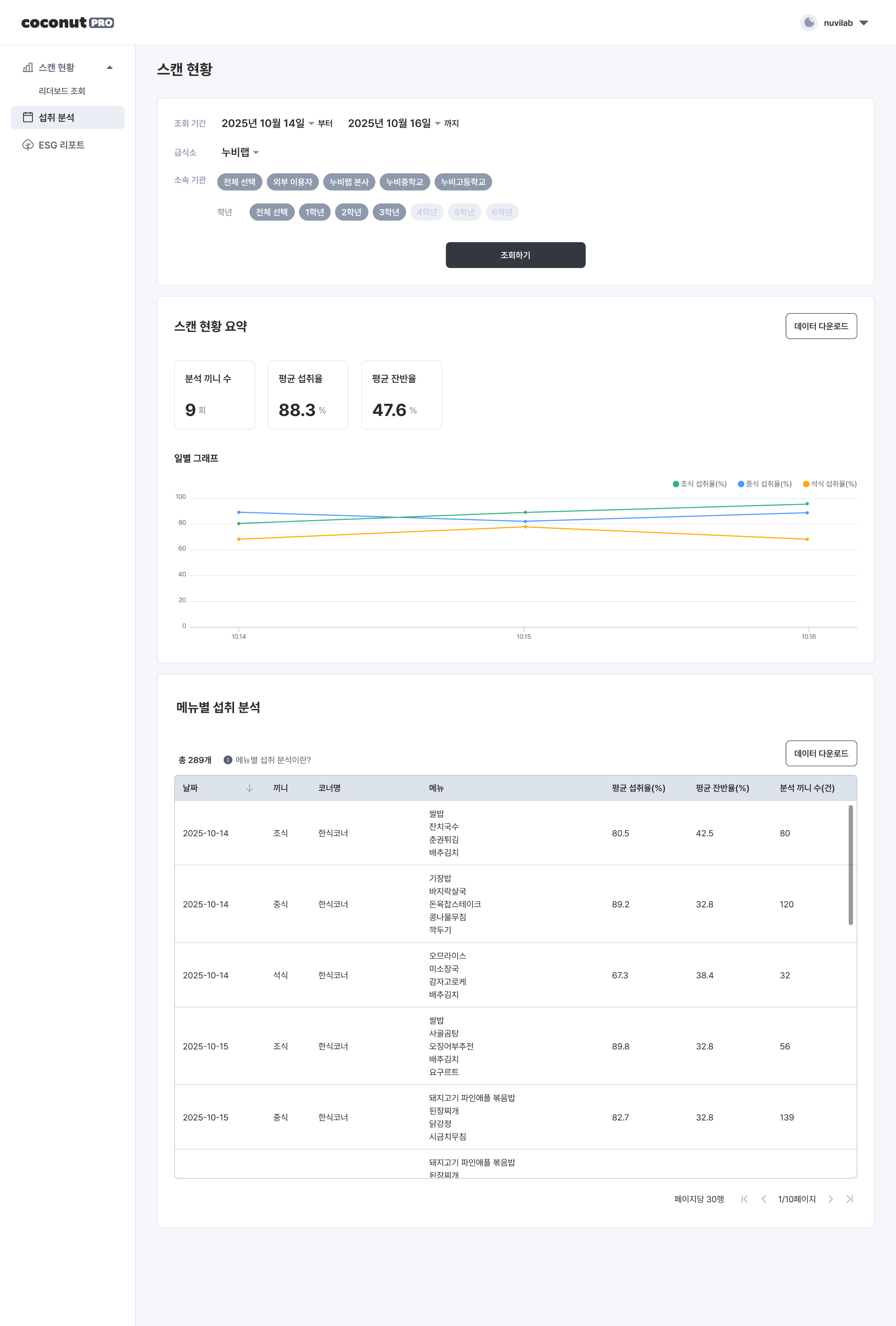Click the menu table vertical scrollbar
Viewport: 896px width, 1326px height.
850,864
